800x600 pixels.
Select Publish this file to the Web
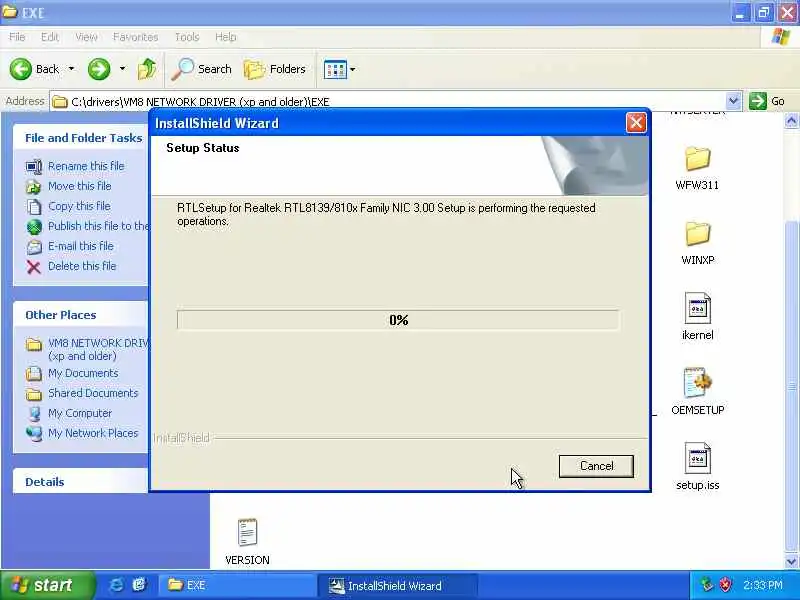pos(98,226)
